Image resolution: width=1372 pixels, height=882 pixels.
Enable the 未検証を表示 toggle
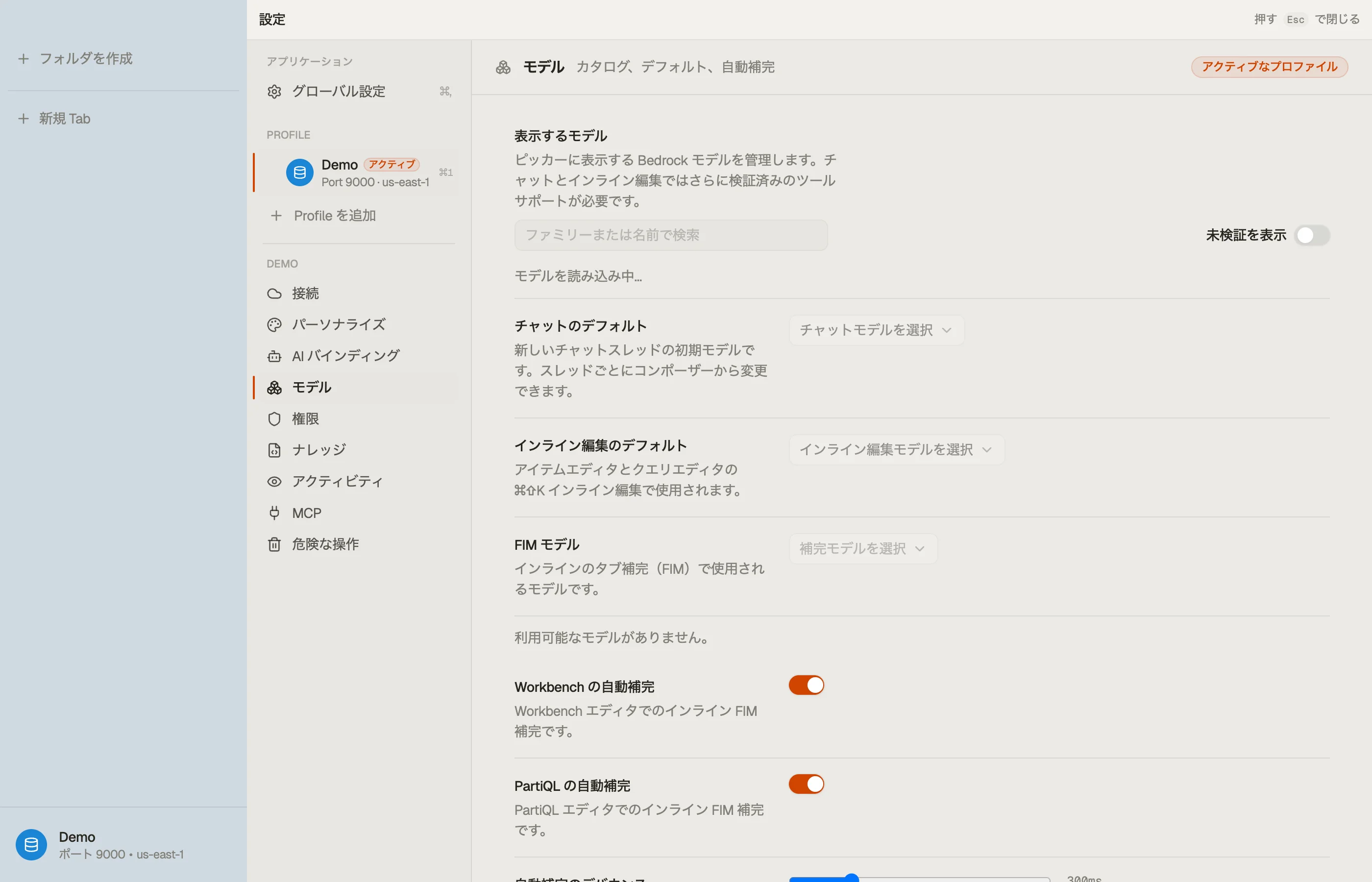point(1312,235)
